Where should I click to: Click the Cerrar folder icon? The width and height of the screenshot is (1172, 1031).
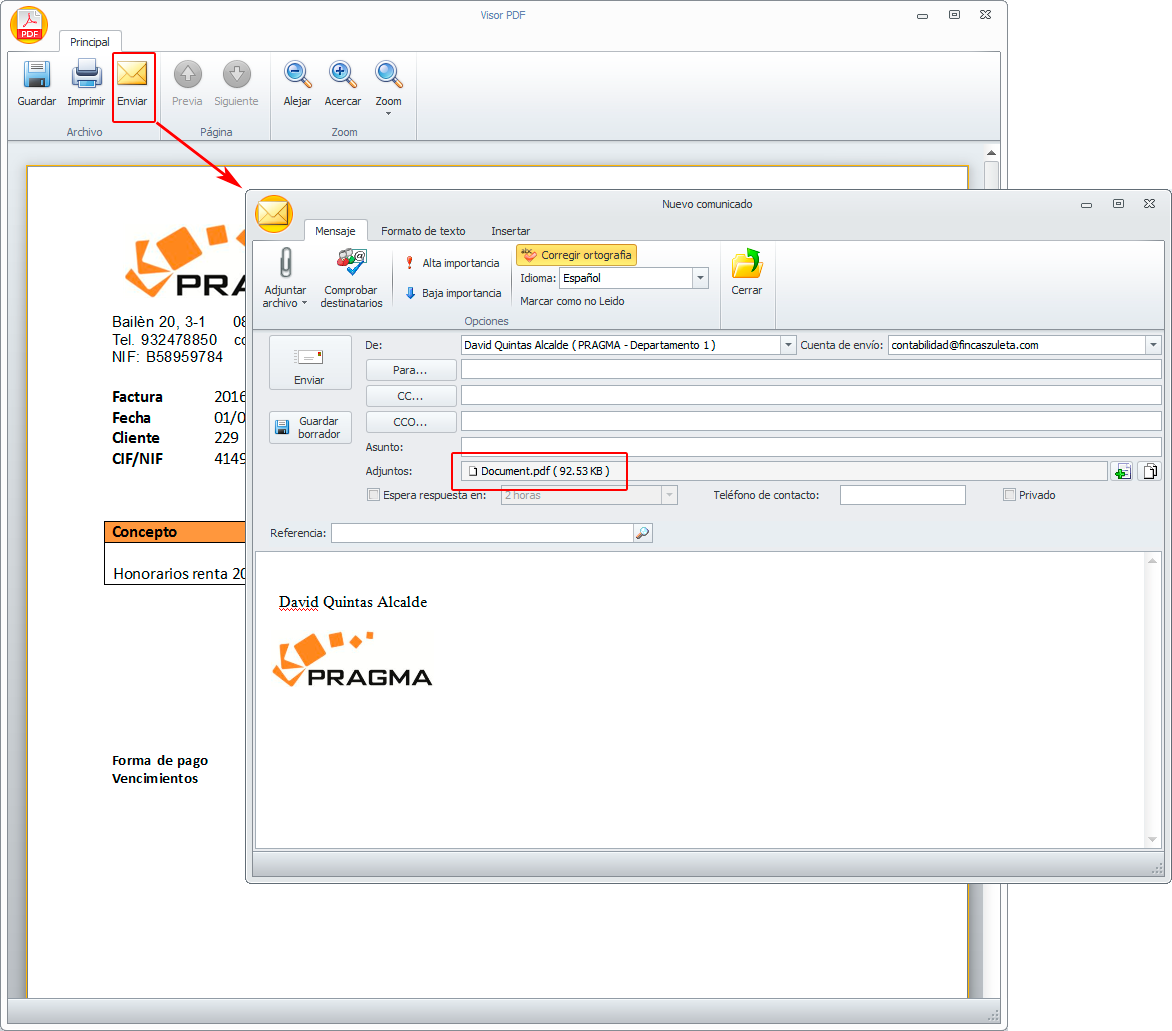[746, 264]
